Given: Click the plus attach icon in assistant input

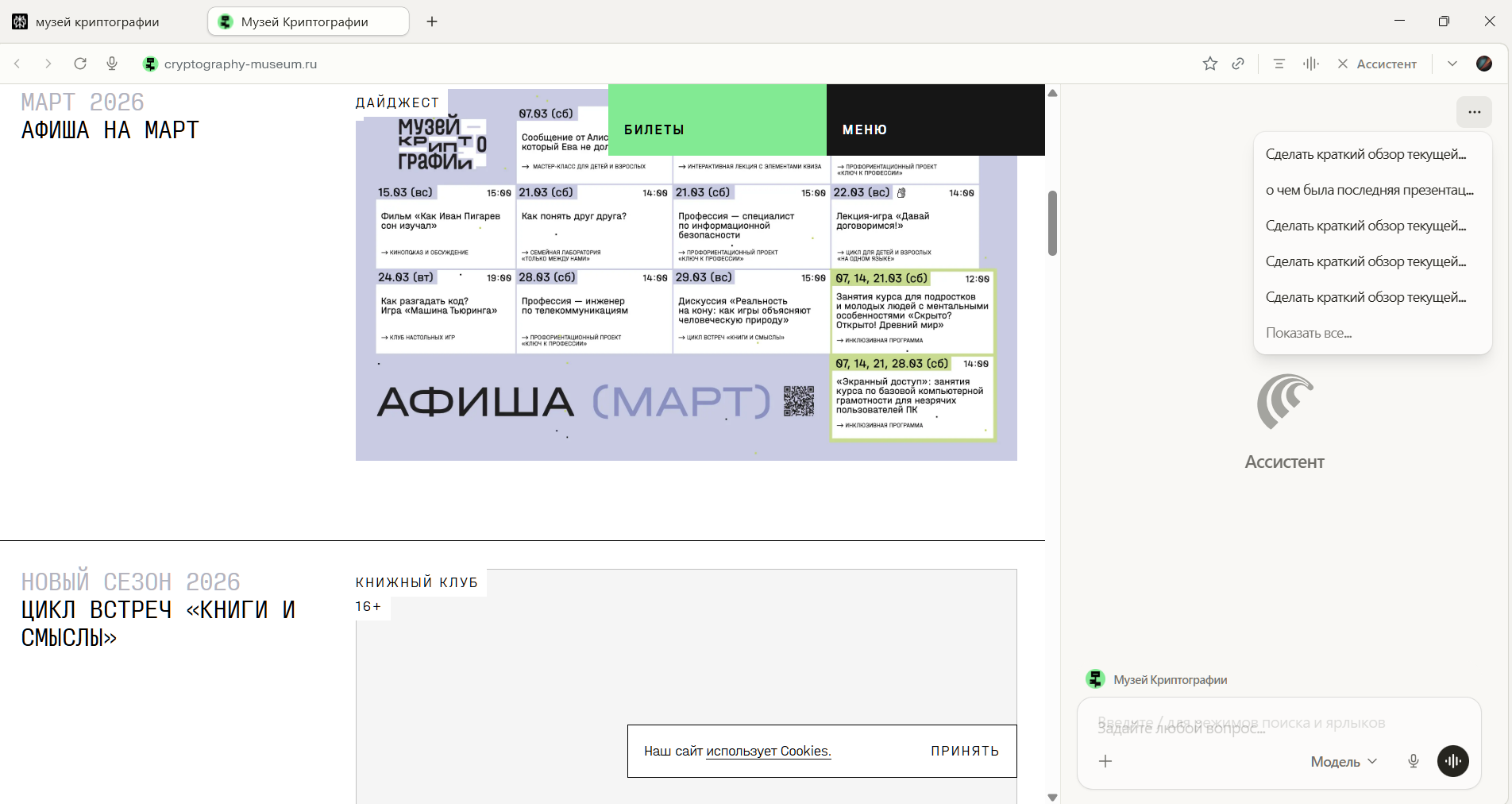Looking at the screenshot, I should click(1105, 761).
